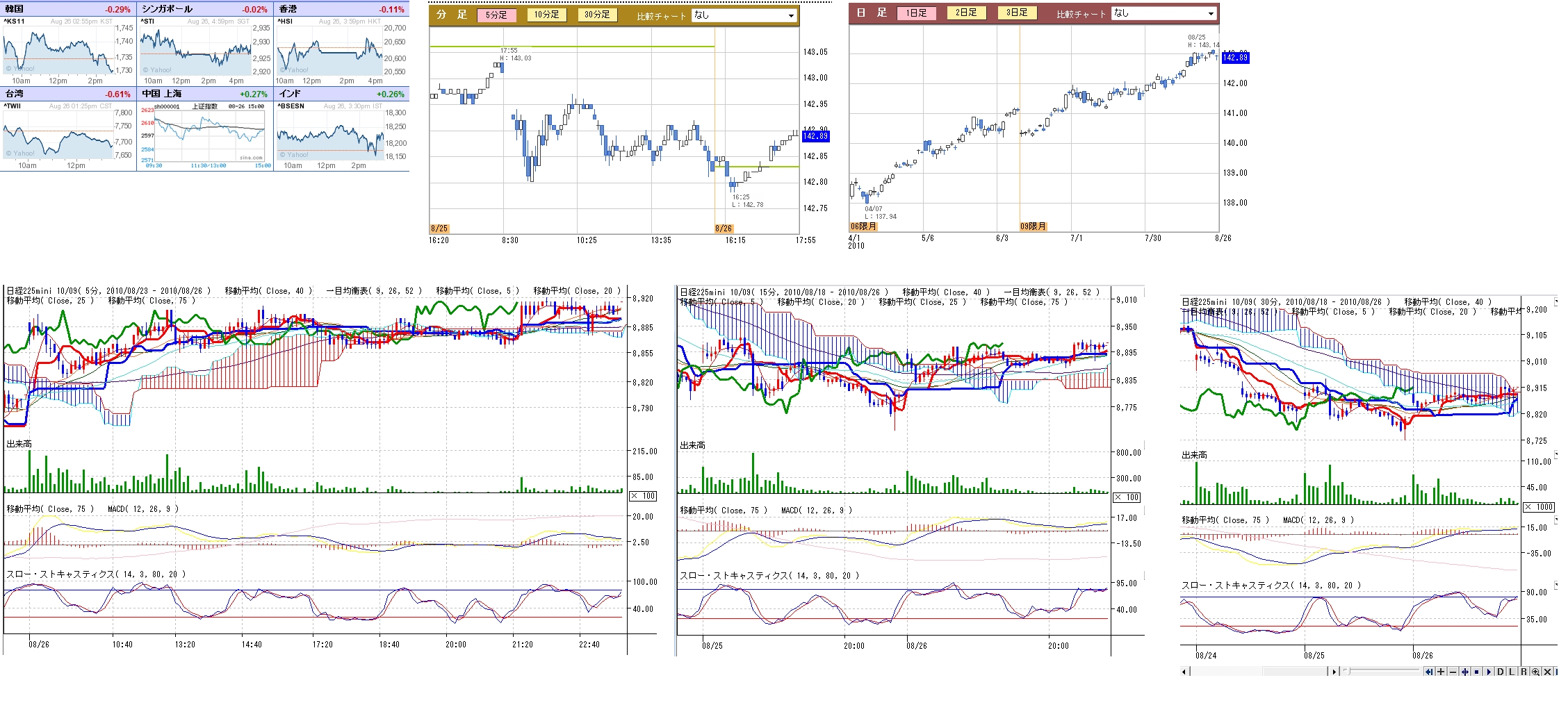Image resolution: width=1568 pixels, height=721 pixels.
Task: Select the 1日足 daily chart option
Action: pos(916,13)
